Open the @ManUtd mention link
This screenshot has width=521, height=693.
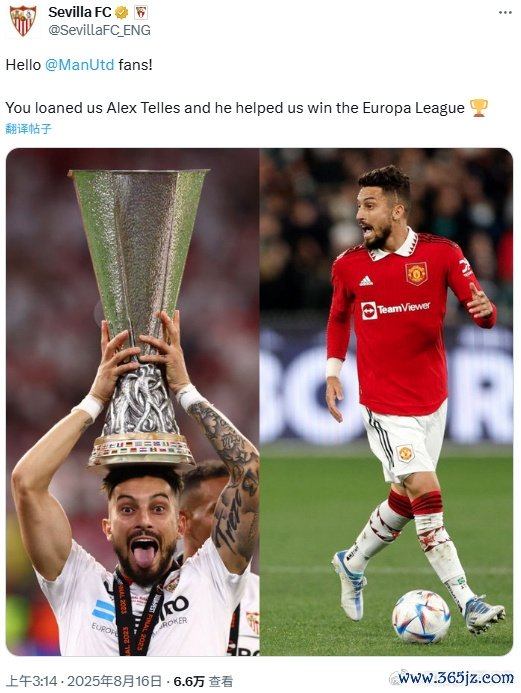[x=80, y=65]
